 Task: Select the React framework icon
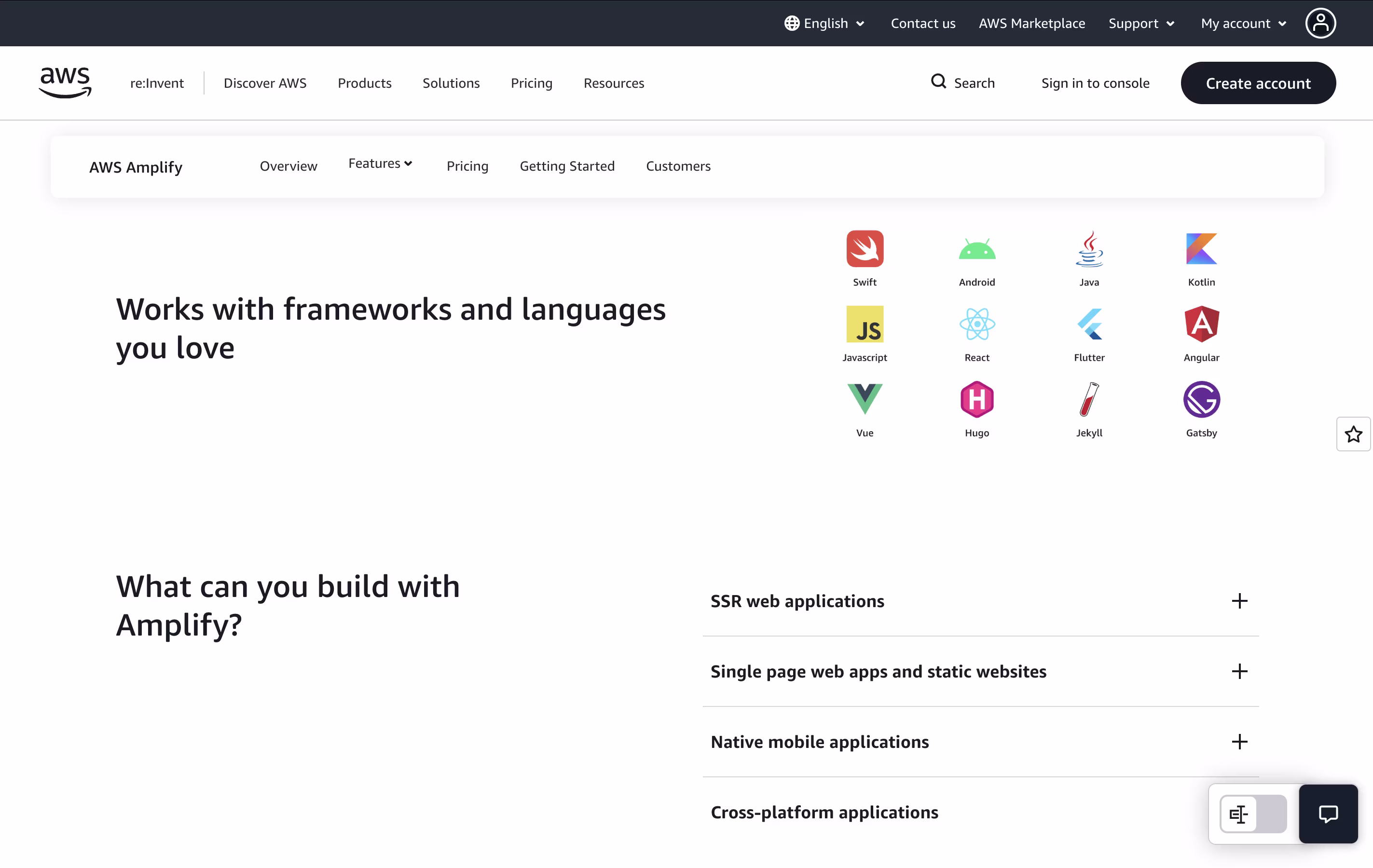coord(977,324)
